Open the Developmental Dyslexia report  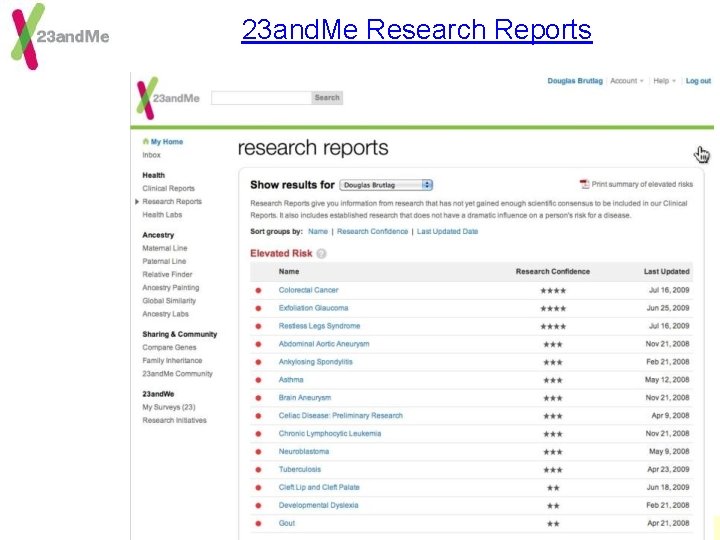[318, 505]
